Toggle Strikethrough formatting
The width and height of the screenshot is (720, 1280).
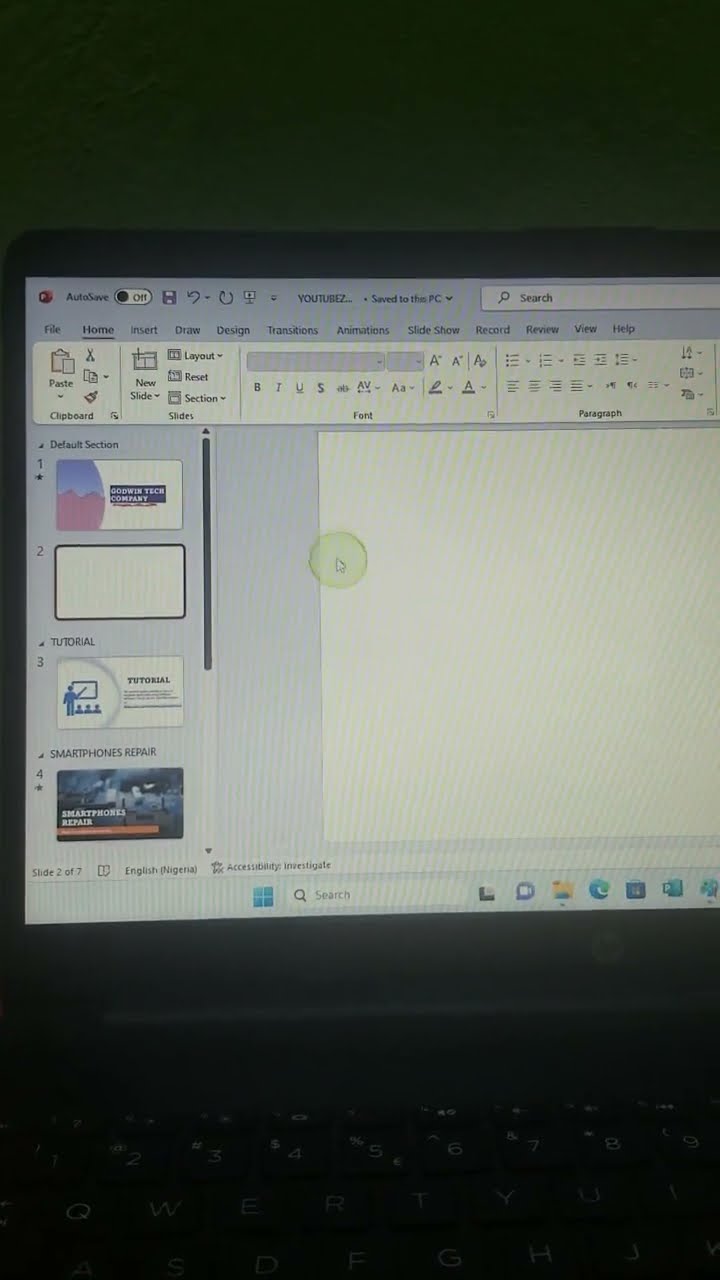pos(343,388)
